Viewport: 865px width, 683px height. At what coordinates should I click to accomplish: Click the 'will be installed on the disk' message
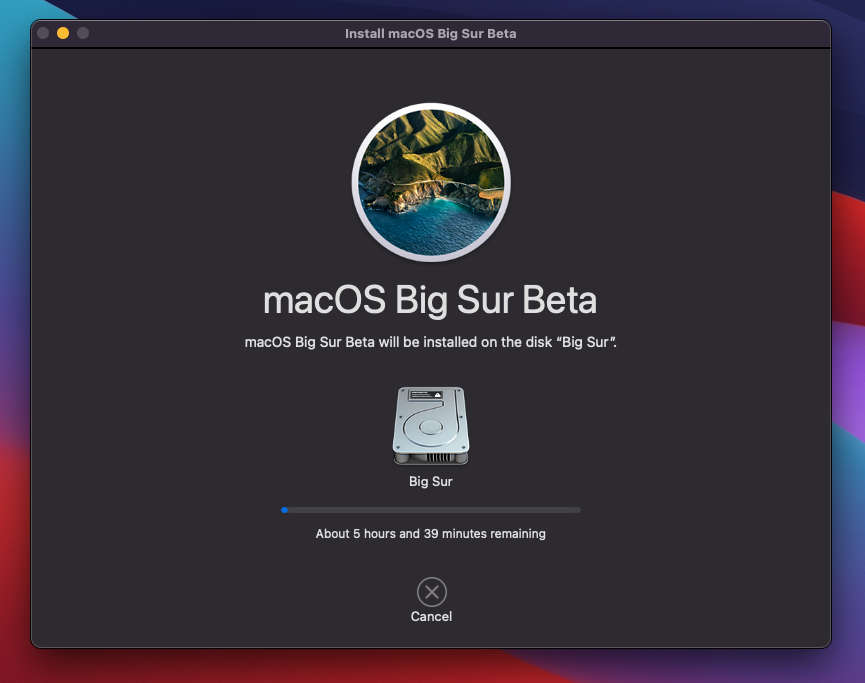(431, 342)
